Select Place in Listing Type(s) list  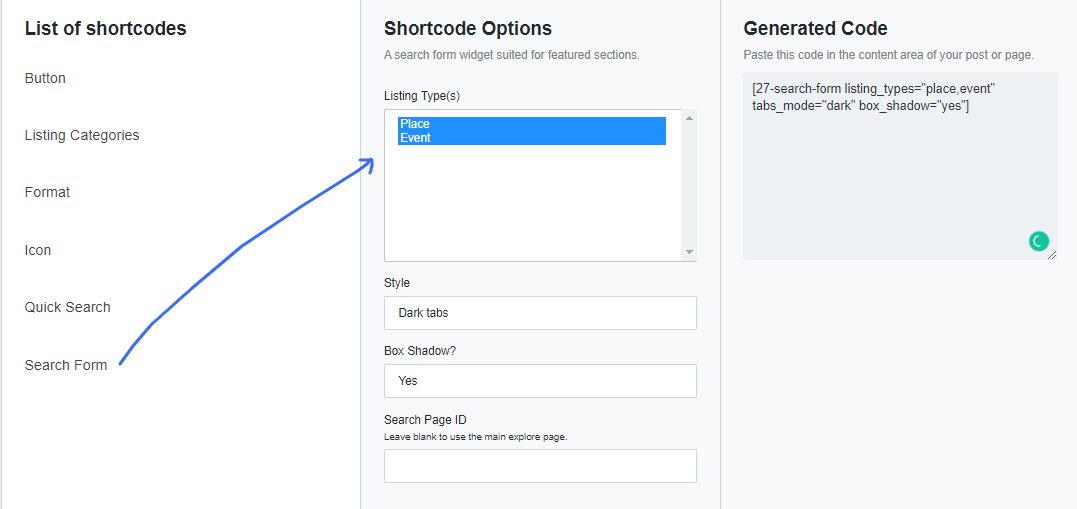point(532,124)
